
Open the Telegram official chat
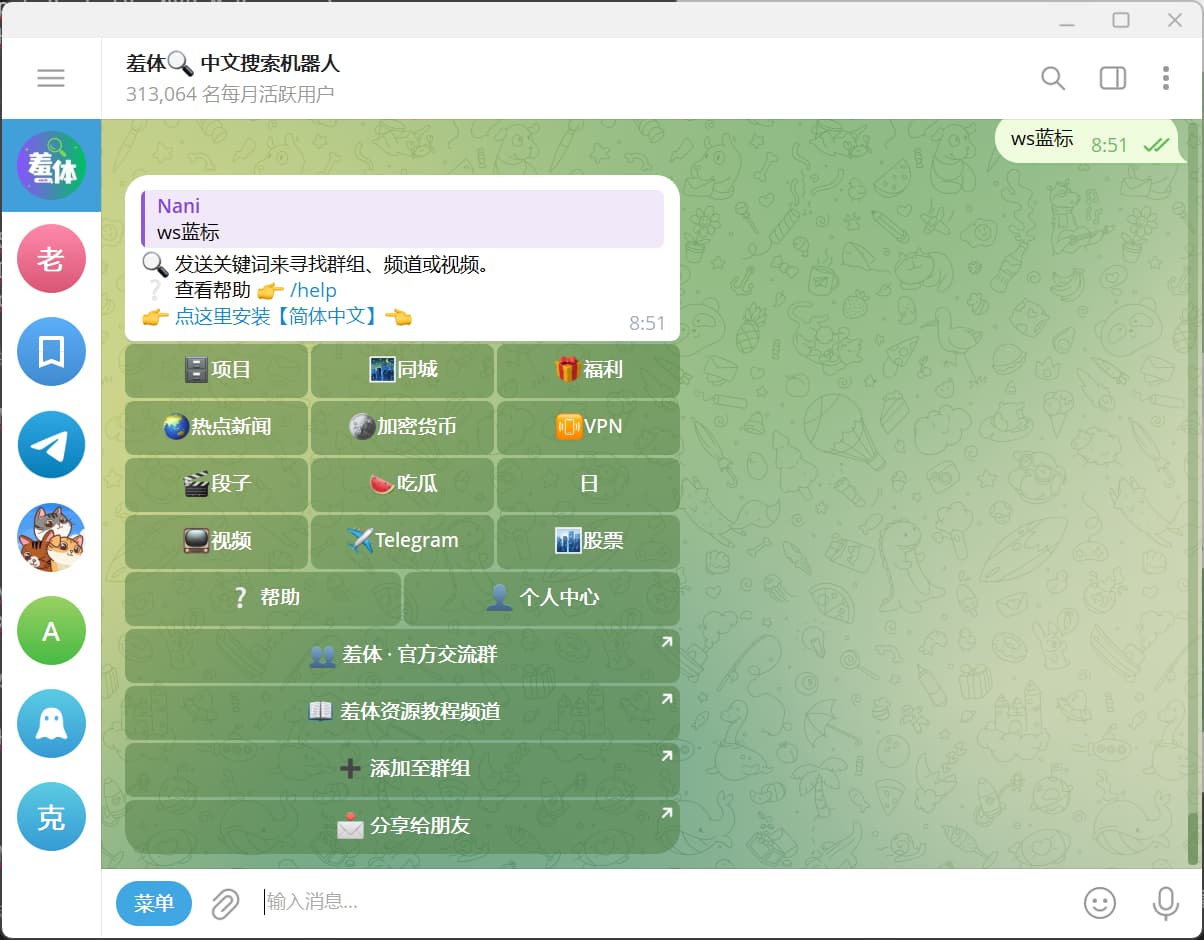click(51, 444)
